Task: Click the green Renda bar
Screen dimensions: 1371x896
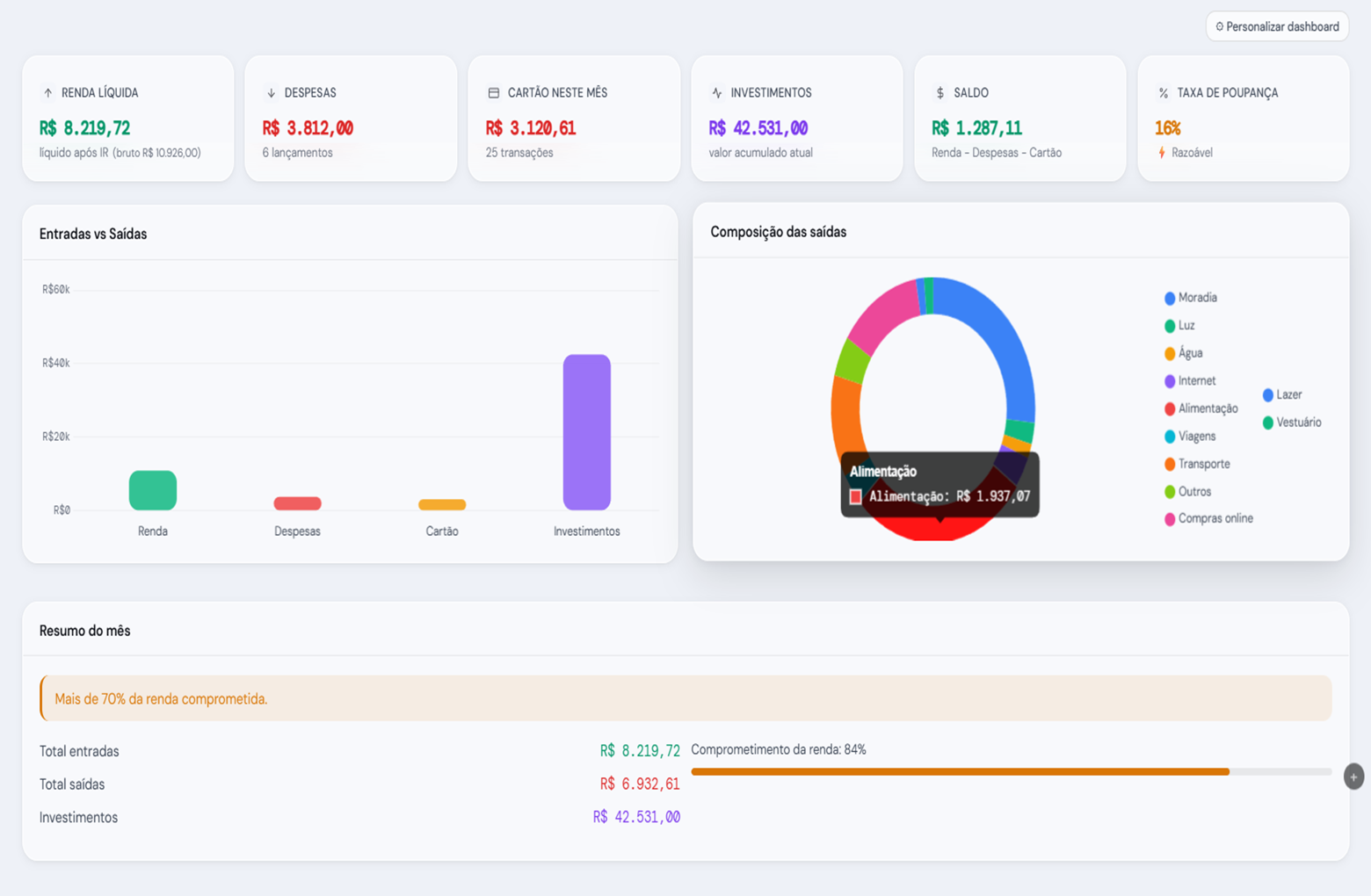Action: pyautogui.click(x=153, y=490)
